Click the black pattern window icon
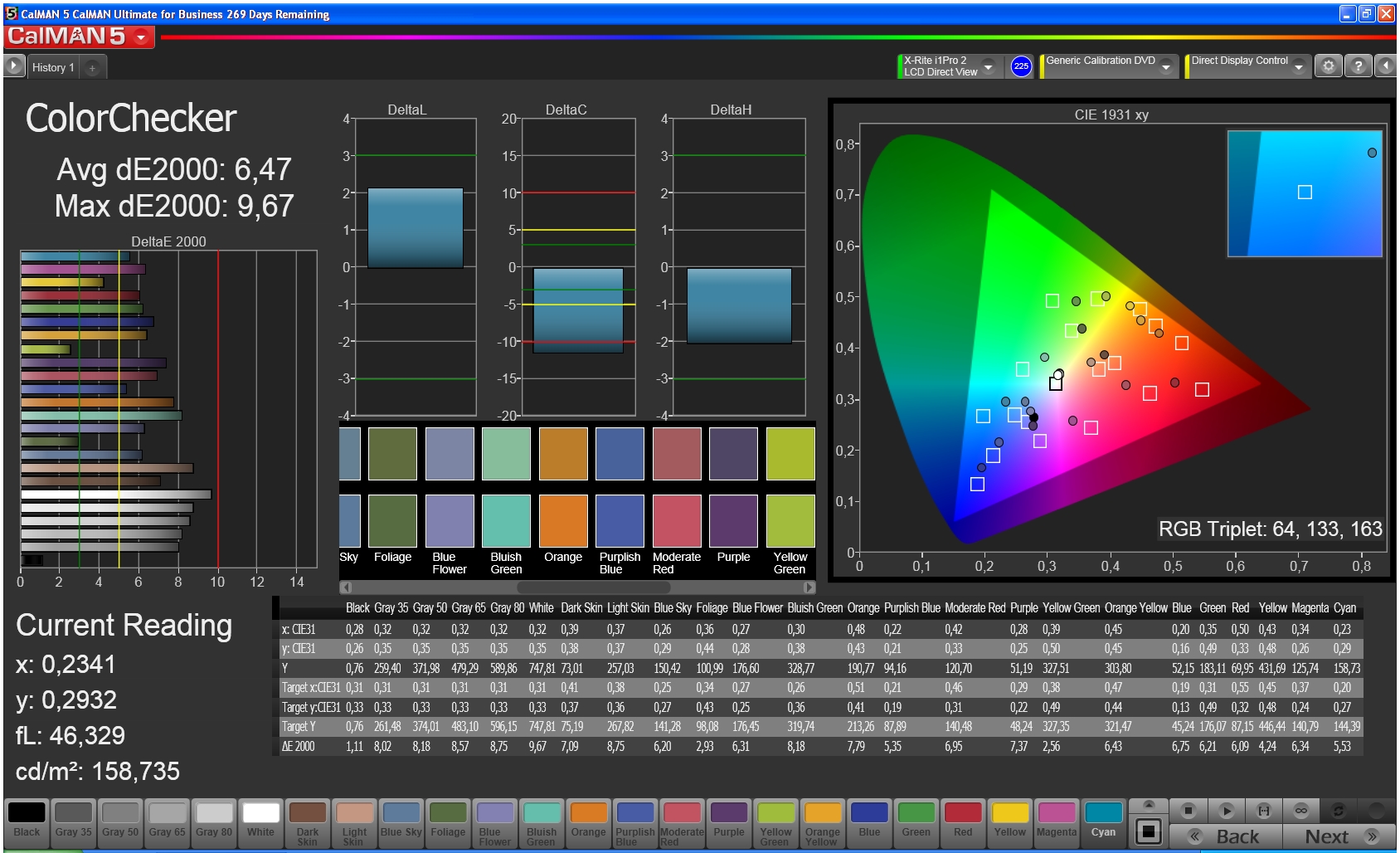 click(1149, 831)
